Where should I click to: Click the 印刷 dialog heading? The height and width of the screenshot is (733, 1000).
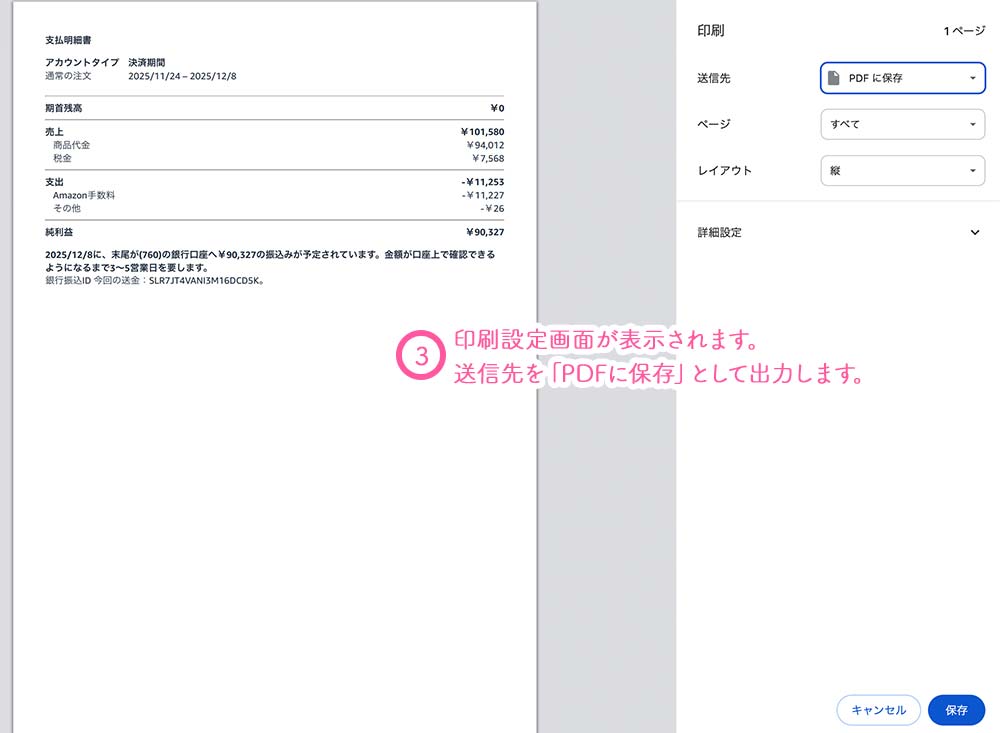(710, 31)
